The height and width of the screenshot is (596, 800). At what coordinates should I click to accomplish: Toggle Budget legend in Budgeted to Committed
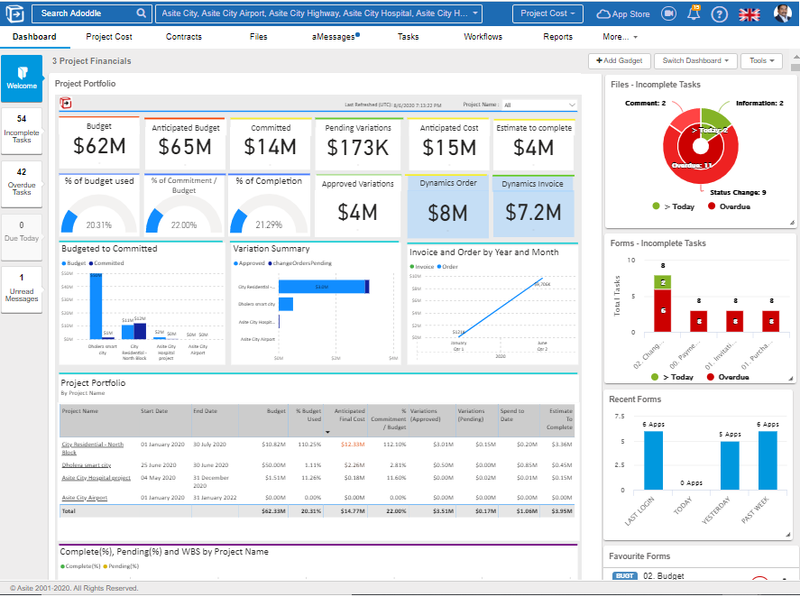pos(74,263)
